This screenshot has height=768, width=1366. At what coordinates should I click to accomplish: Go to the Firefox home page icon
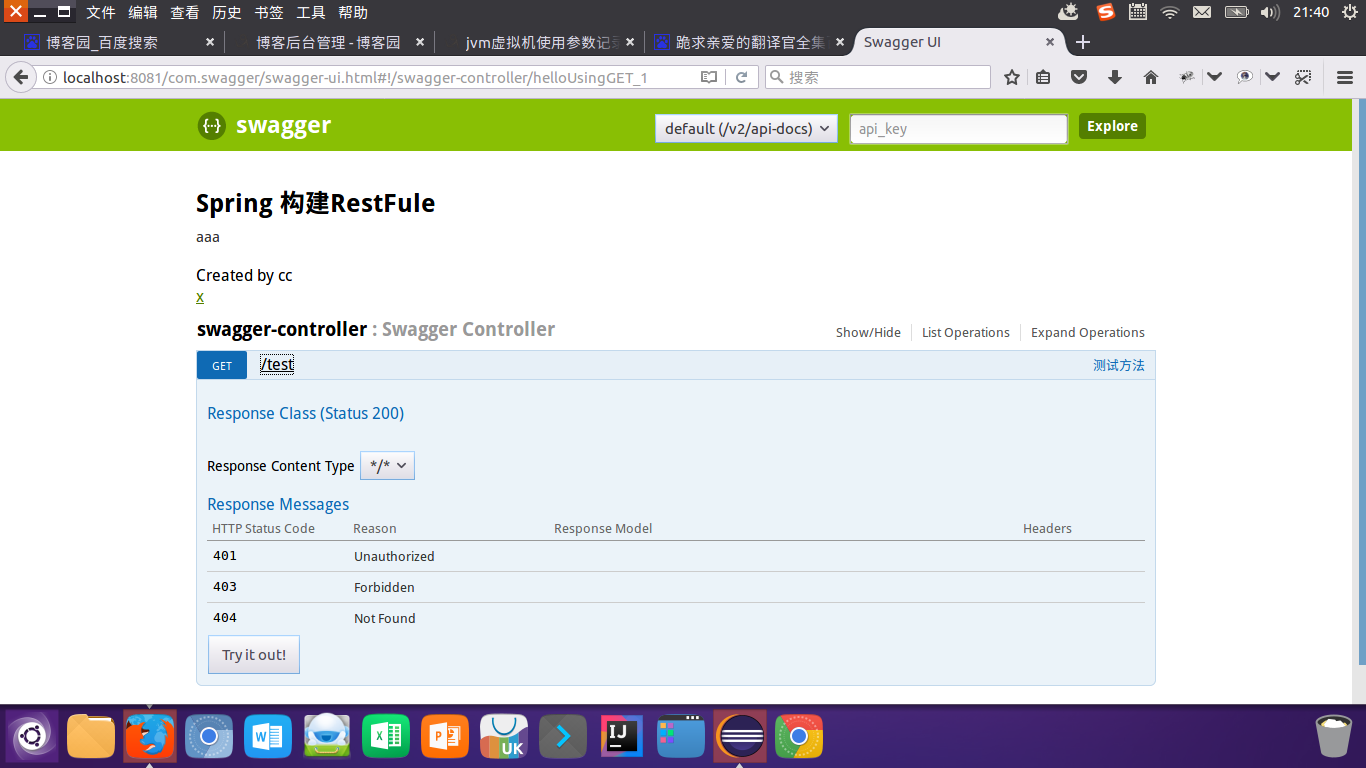tap(1151, 77)
